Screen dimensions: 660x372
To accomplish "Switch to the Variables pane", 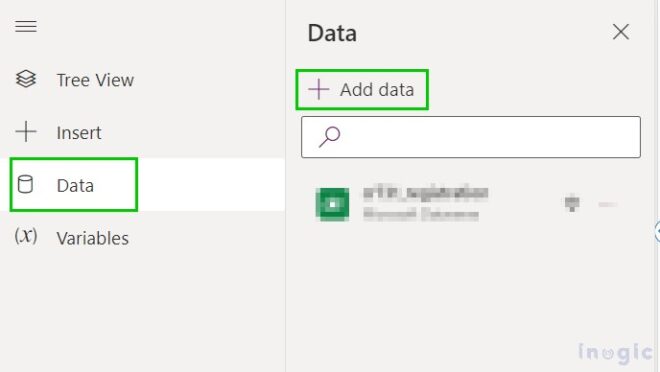I will click(x=93, y=239).
